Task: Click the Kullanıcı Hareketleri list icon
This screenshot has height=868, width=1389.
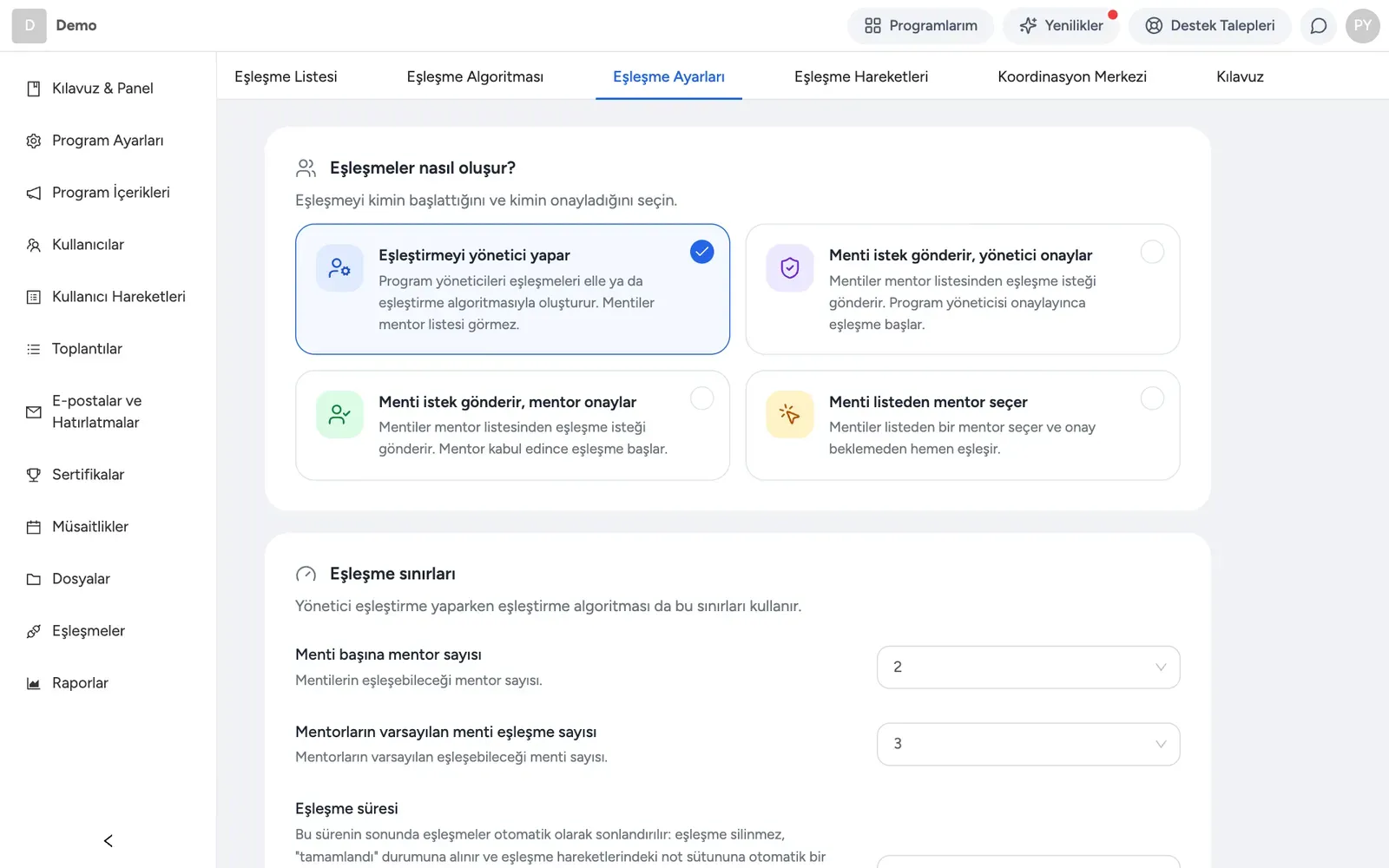Action: click(34, 297)
